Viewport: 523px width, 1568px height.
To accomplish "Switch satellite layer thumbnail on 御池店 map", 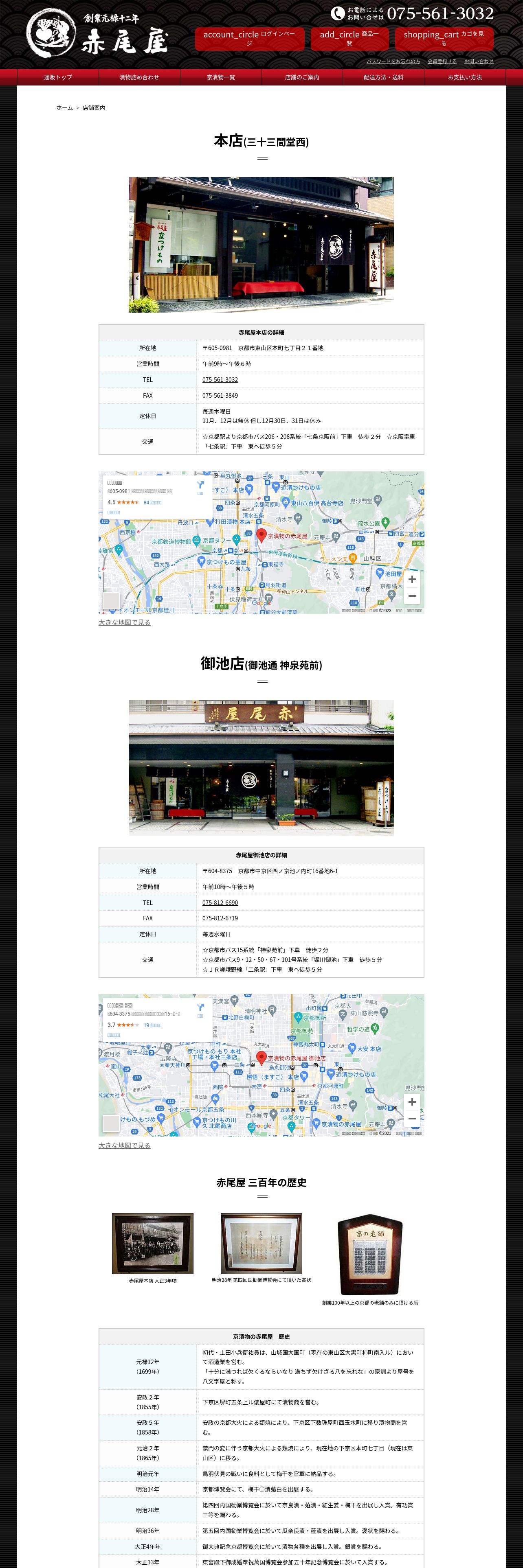I will click(x=111, y=1123).
